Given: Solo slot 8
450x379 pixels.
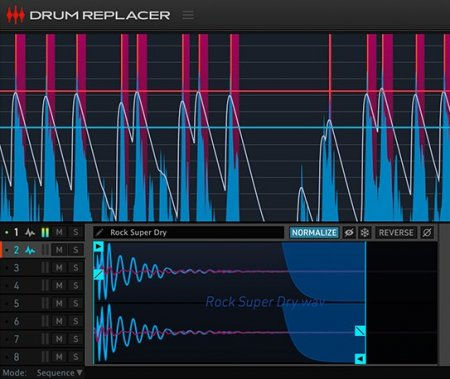Looking at the screenshot, I should (x=76, y=357).
